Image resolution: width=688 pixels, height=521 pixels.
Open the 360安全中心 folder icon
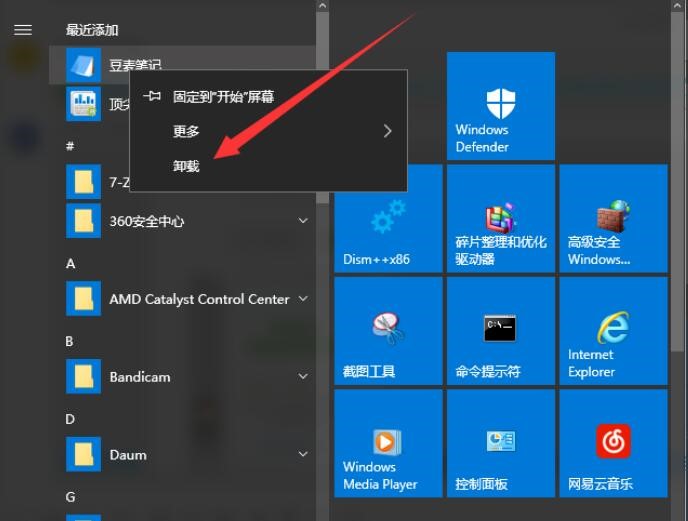(x=83, y=221)
